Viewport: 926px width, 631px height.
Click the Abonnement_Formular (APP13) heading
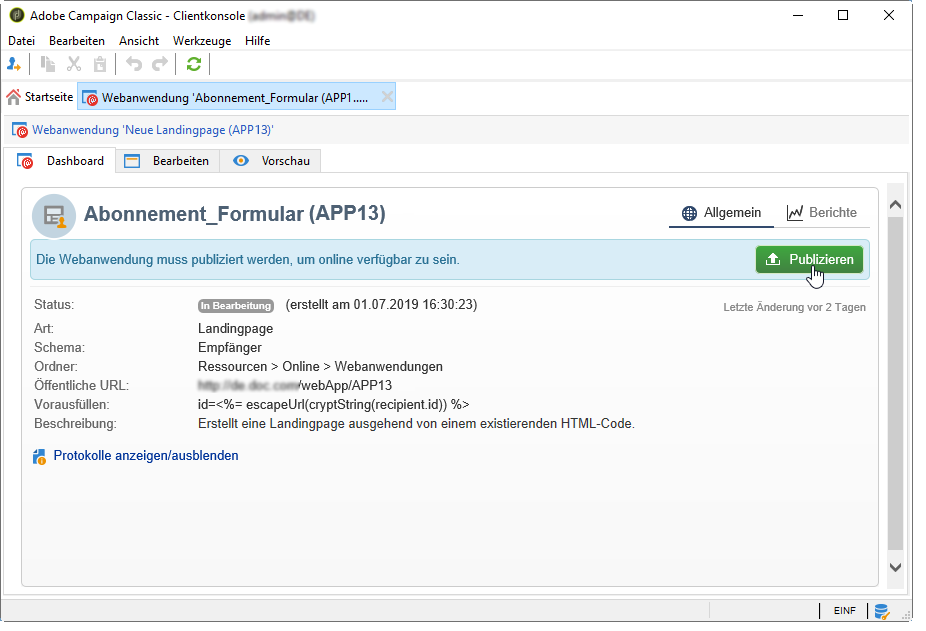(x=234, y=213)
